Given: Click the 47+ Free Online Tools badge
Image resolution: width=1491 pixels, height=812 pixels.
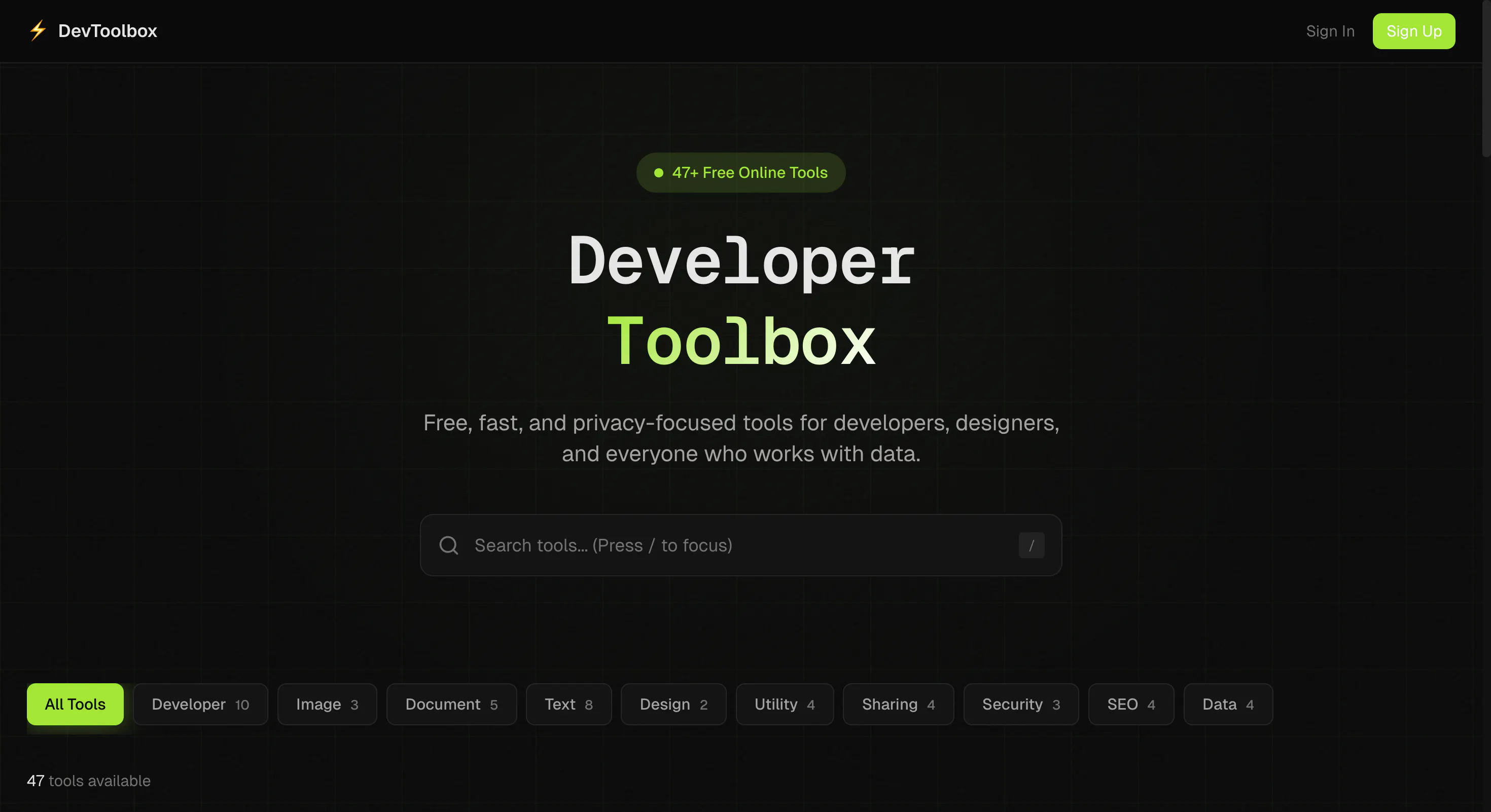Looking at the screenshot, I should [x=741, y=172].
